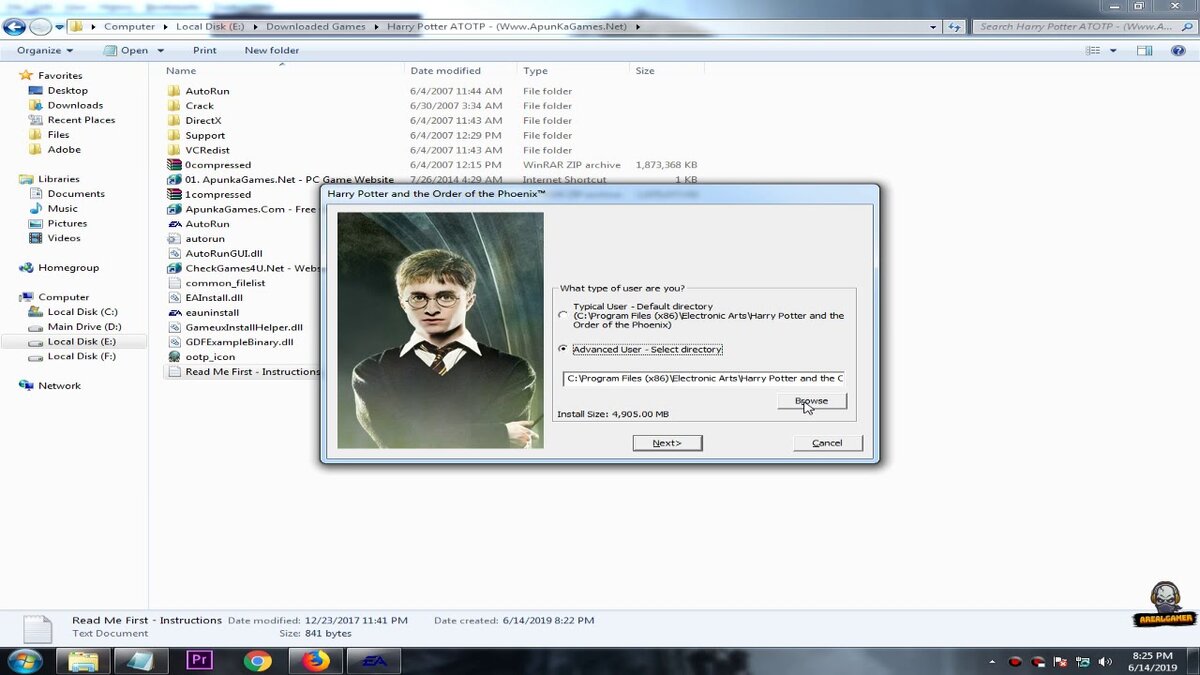Viewport: 1200px width, 675px height.
Task: Select the VCRedist folder
Action: click(x=207, y=150)
